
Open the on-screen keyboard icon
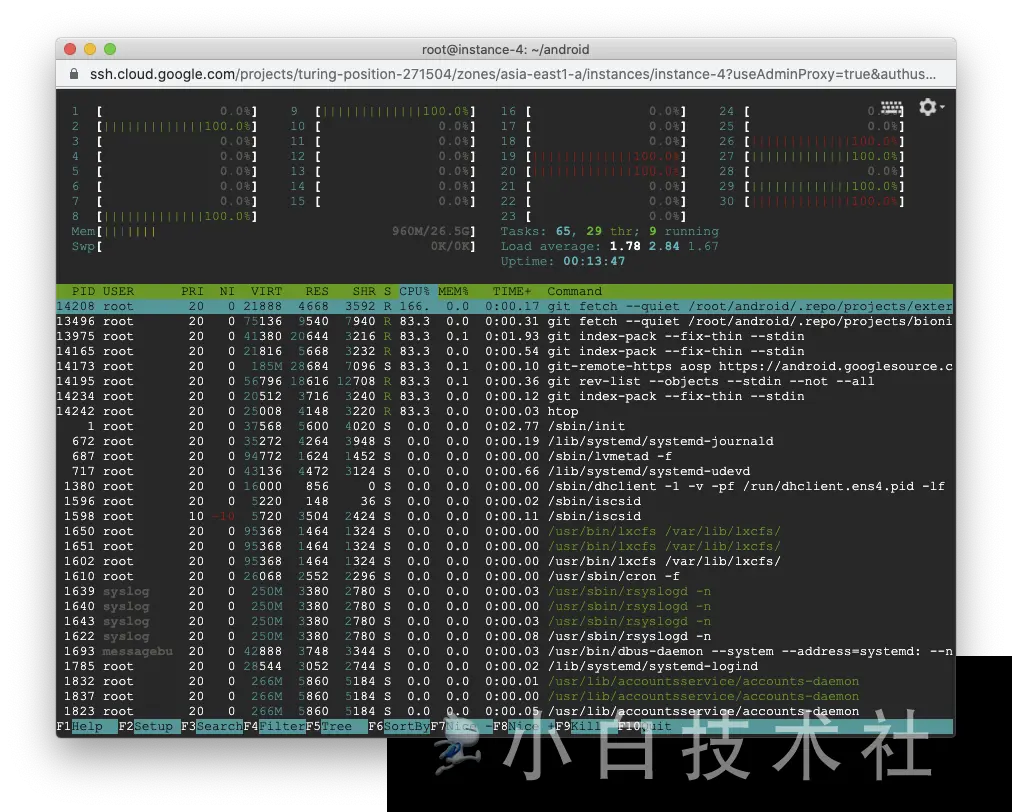pos(889,107)
